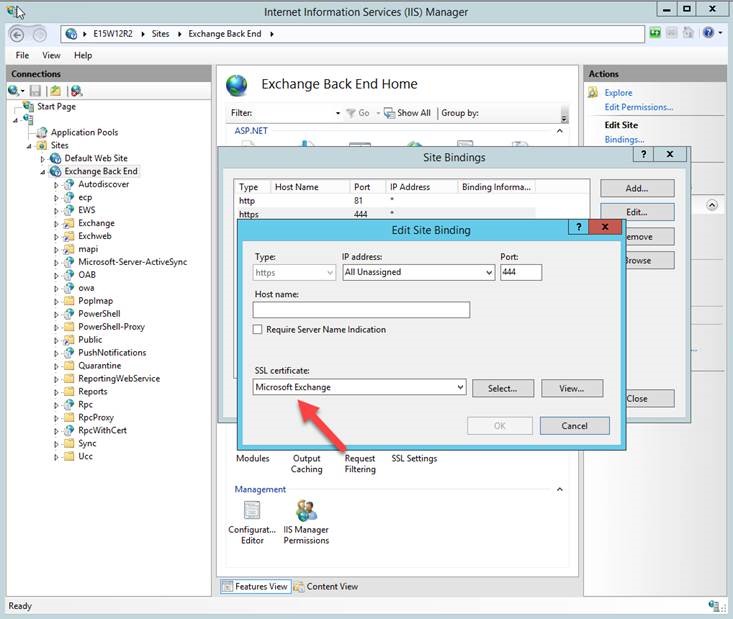Open the blue help icon in address bar

pyautogui.click(x=709, y=33)
